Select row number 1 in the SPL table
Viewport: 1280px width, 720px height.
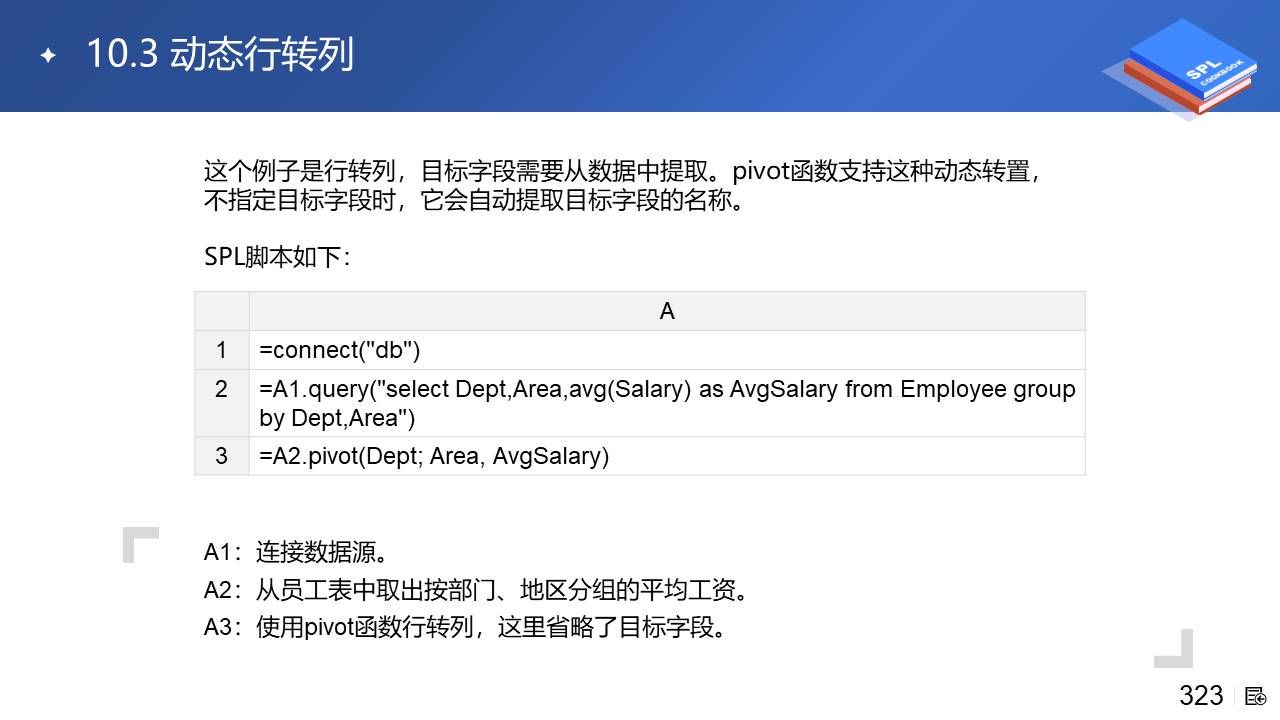tap(221, 350)
